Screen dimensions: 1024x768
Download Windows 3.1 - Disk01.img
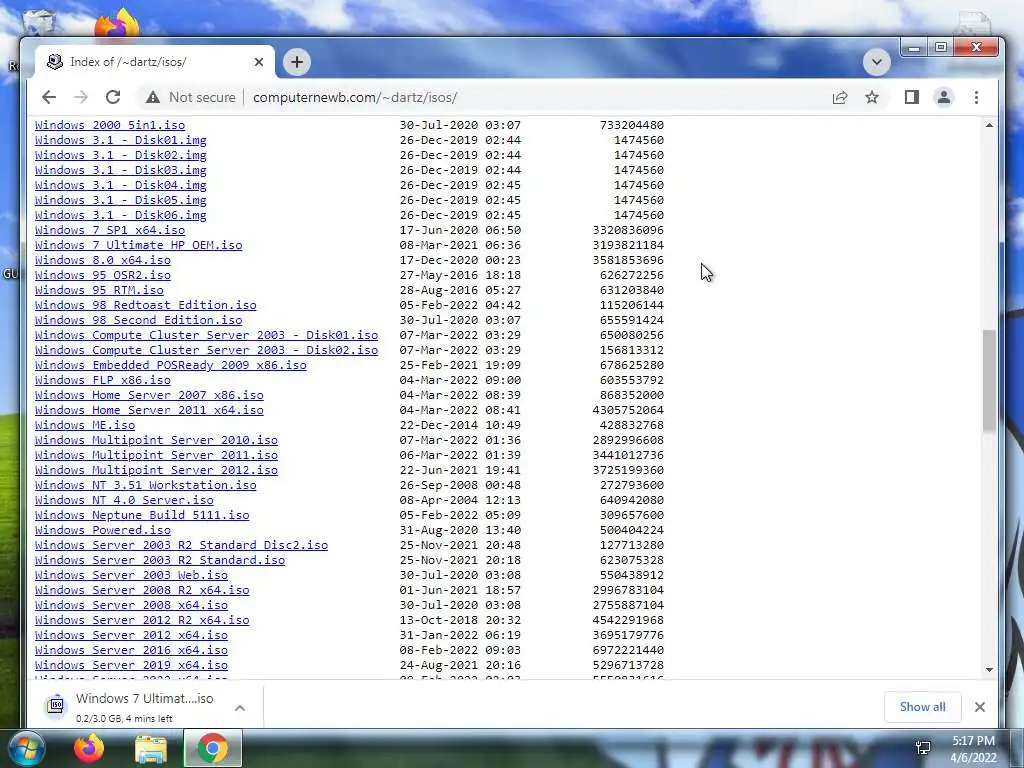pos(121,140)
